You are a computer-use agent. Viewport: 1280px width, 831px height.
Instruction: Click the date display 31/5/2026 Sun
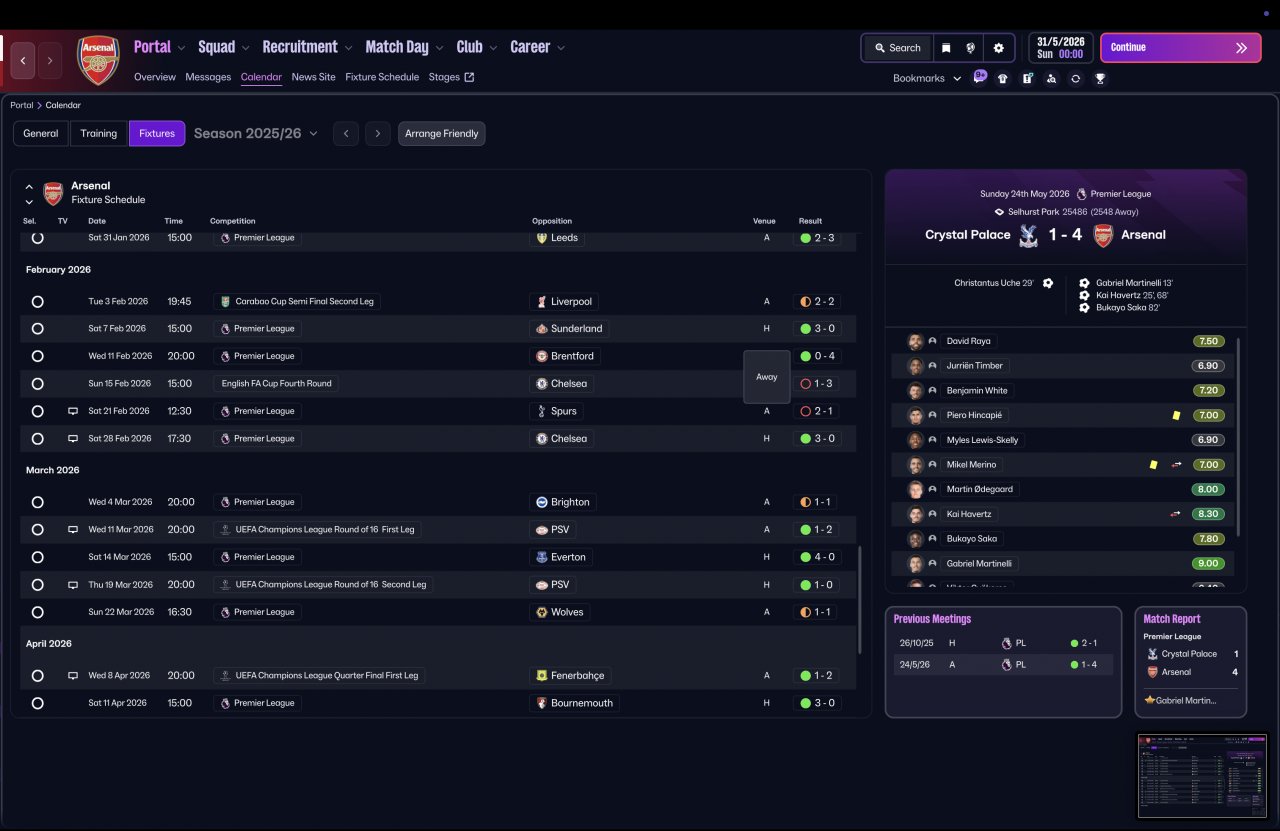(1060, 48)
